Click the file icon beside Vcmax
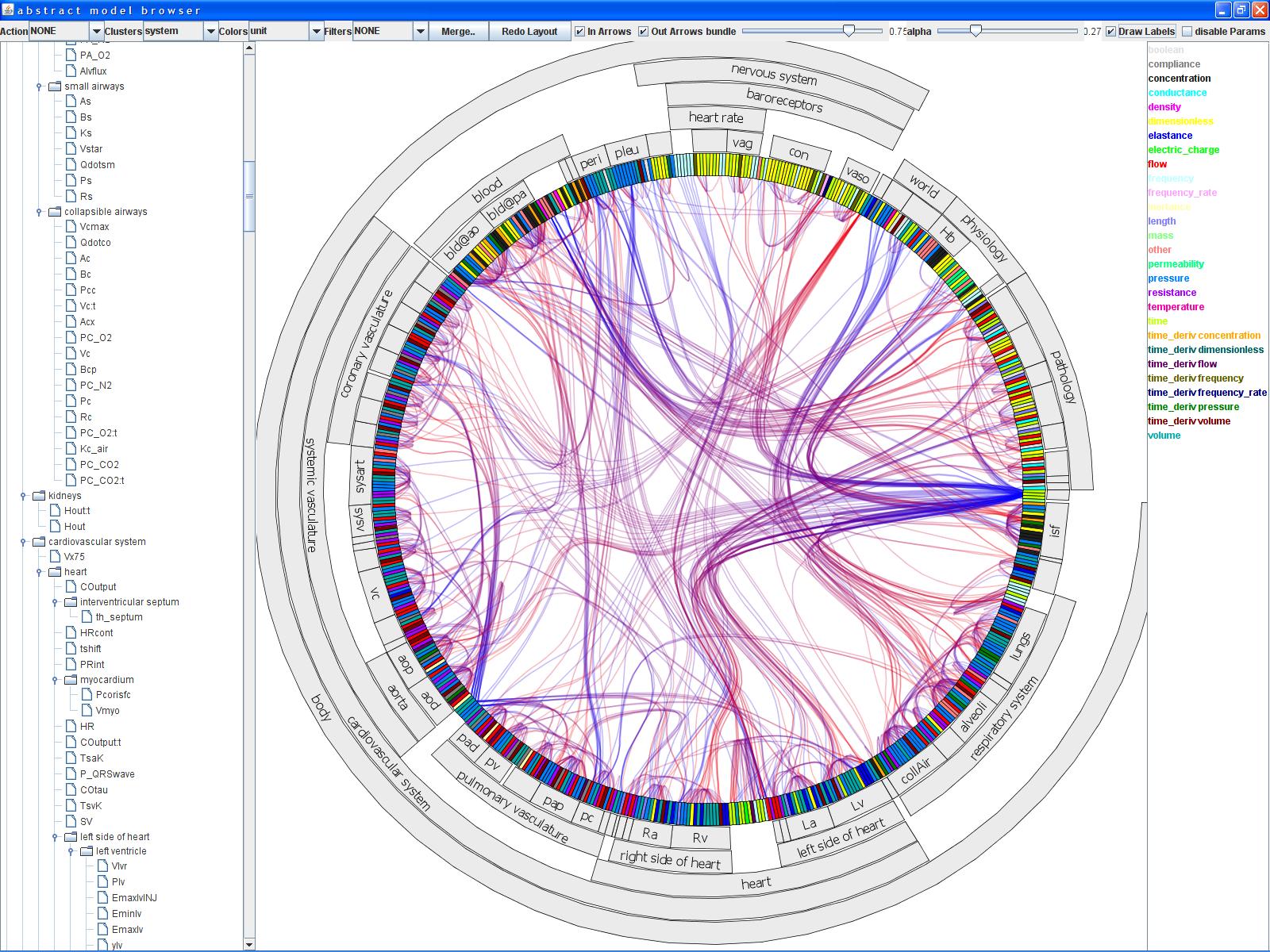The image size is (1270, 952). (71, 227)
